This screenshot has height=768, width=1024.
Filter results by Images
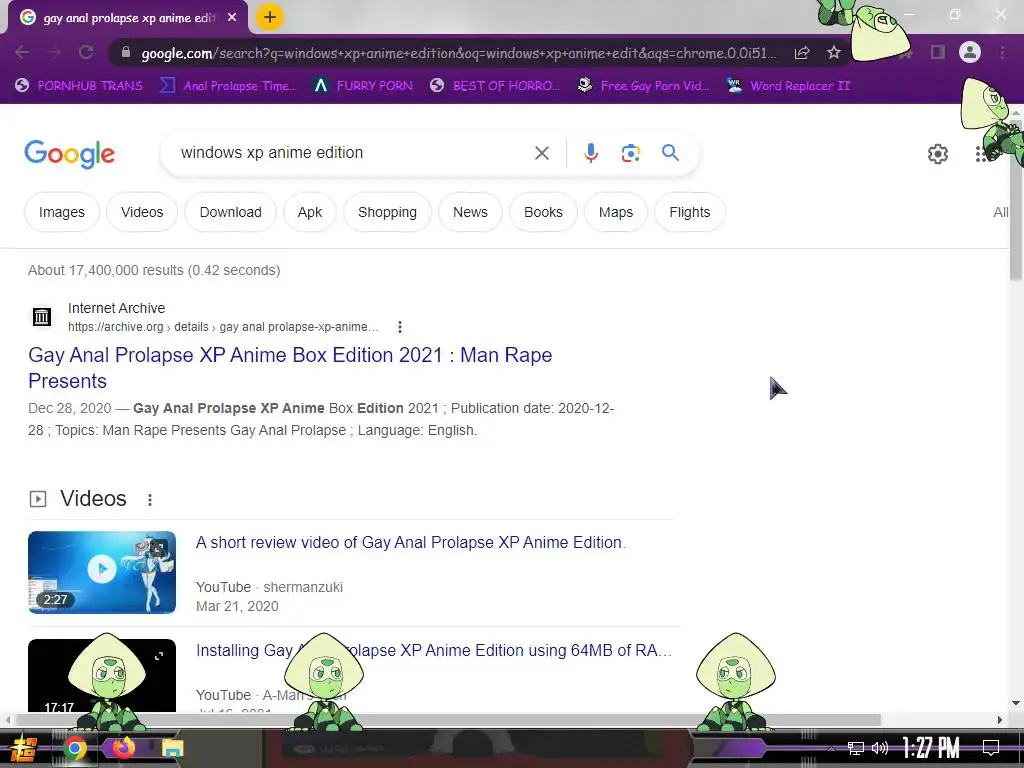pyautogui.click(x=61, y=212)
